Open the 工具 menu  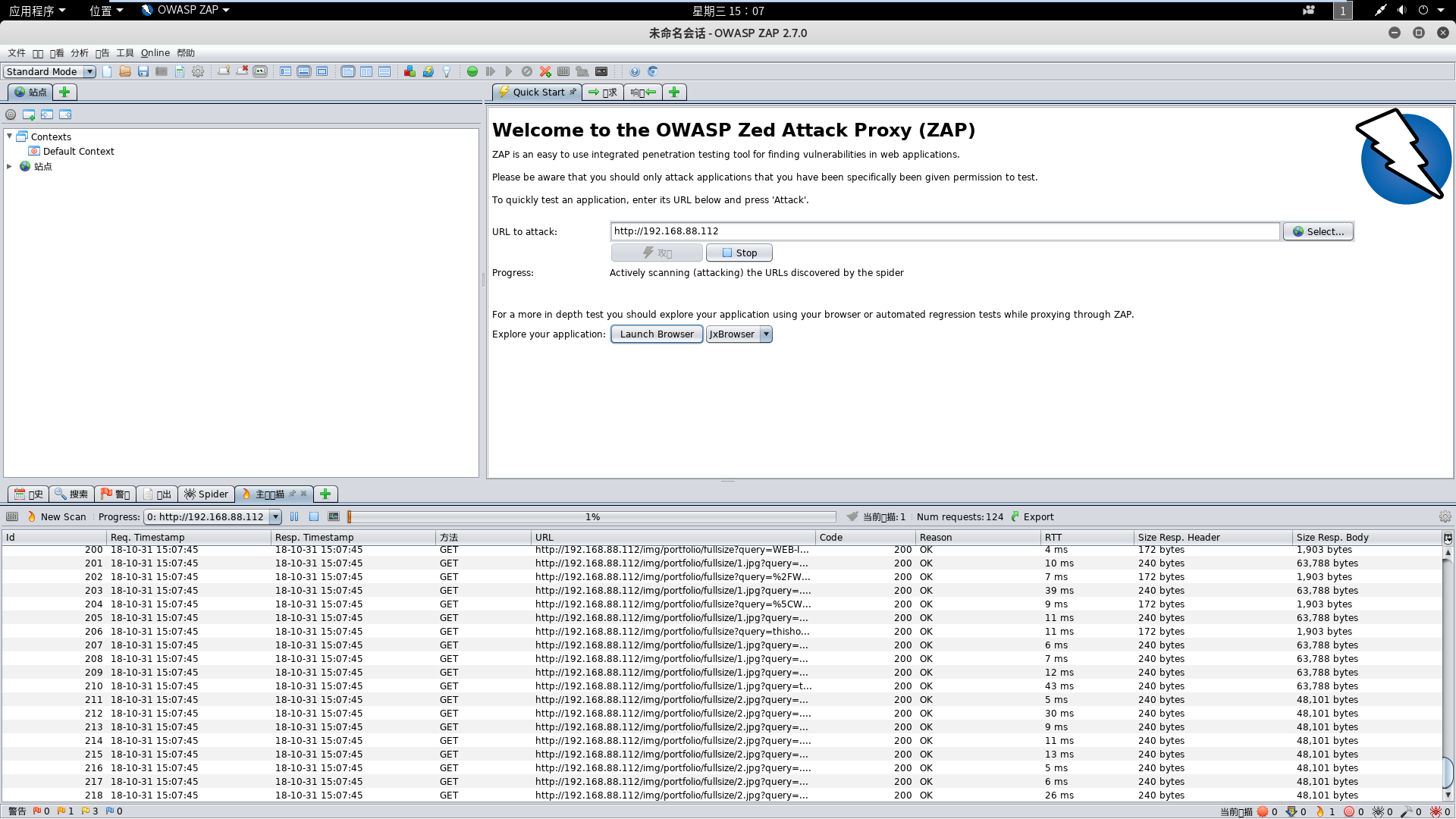125,53
